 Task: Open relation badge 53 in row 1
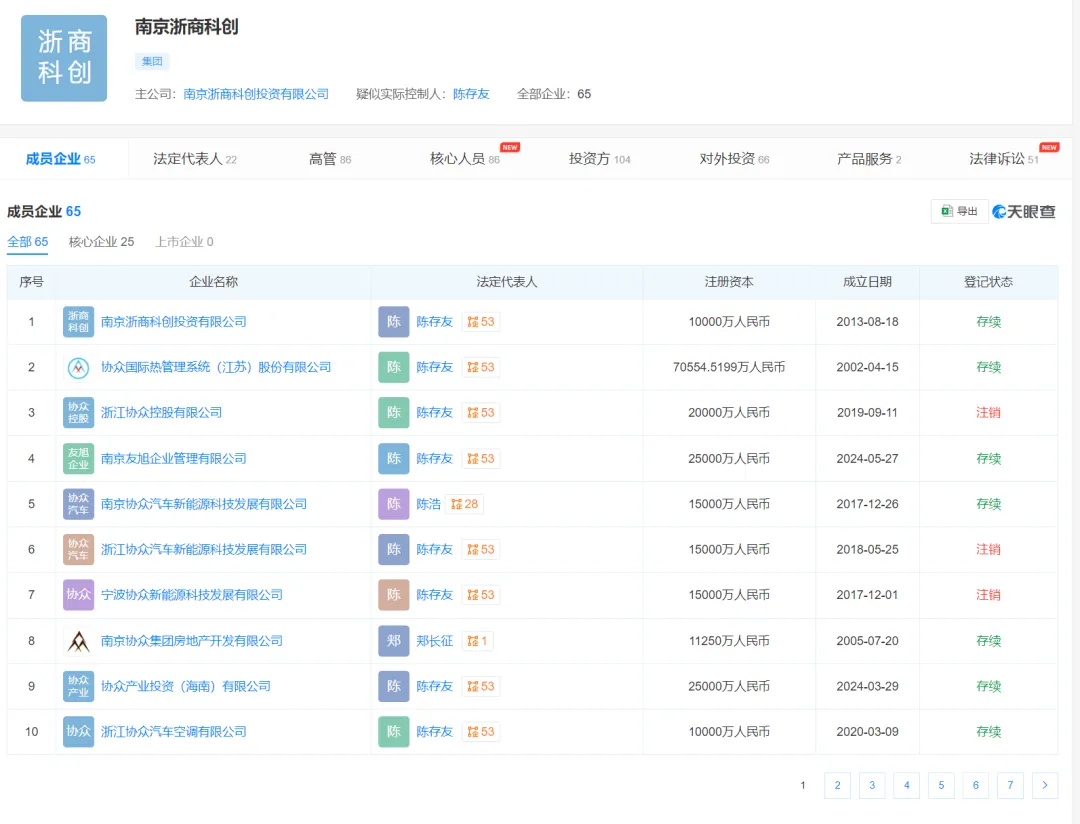point(481,322)
